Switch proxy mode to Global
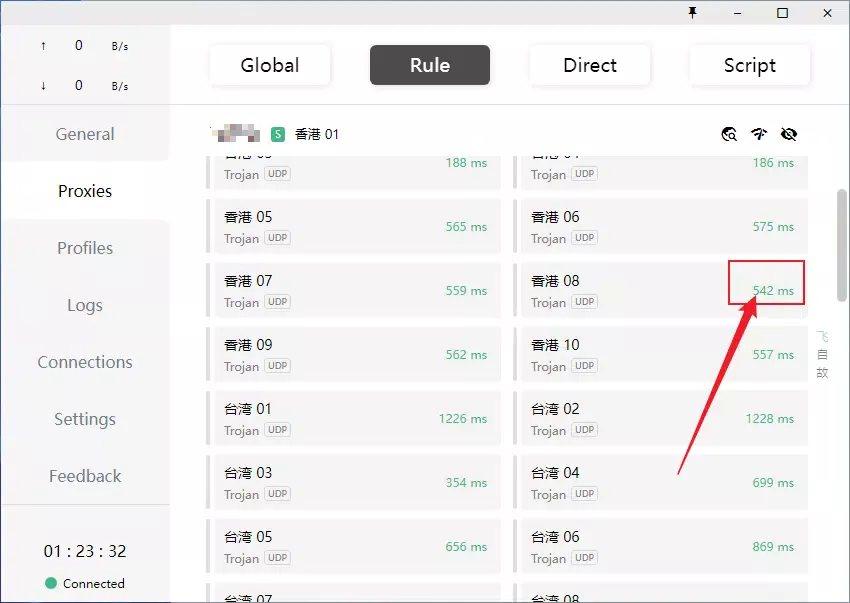 270,65
